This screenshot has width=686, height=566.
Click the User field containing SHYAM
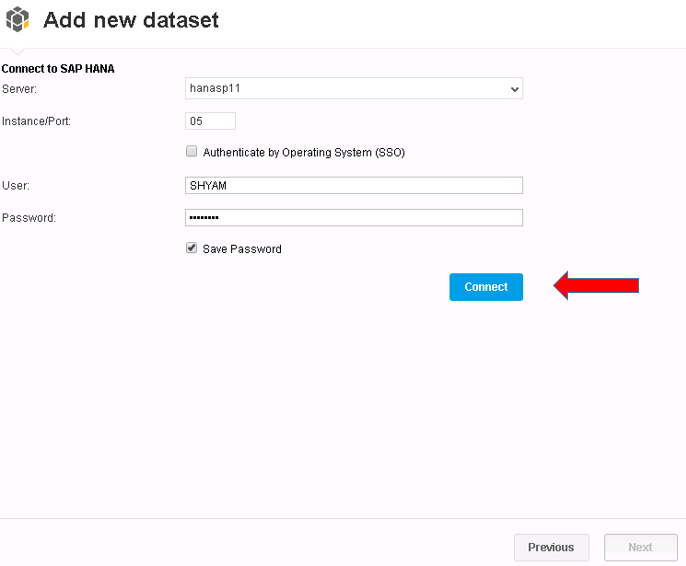click(x=354, y=185)
